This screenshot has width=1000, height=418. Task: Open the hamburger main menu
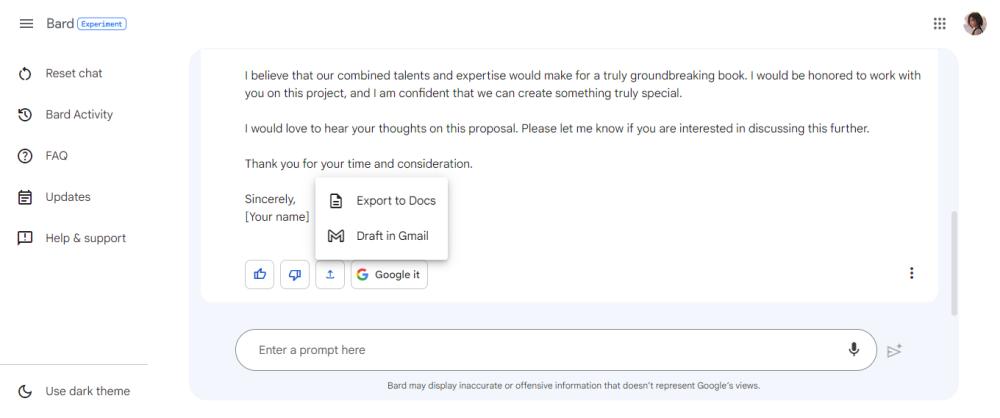[x=26, y=24]
